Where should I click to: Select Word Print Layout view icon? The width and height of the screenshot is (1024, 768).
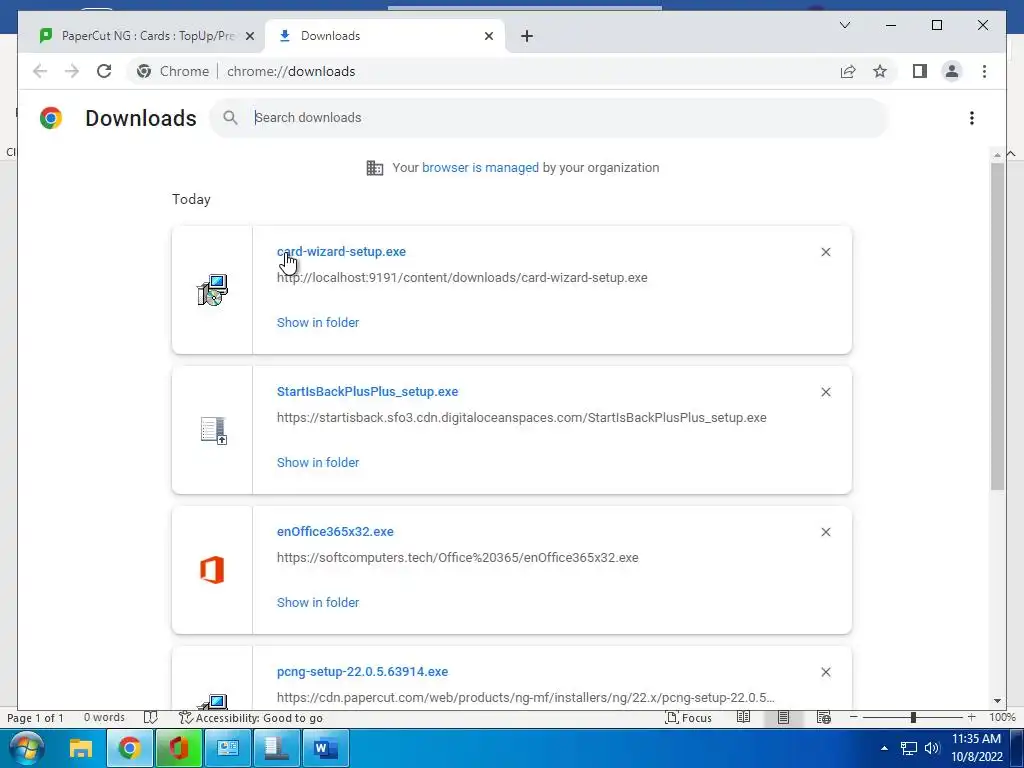point(783,718)
